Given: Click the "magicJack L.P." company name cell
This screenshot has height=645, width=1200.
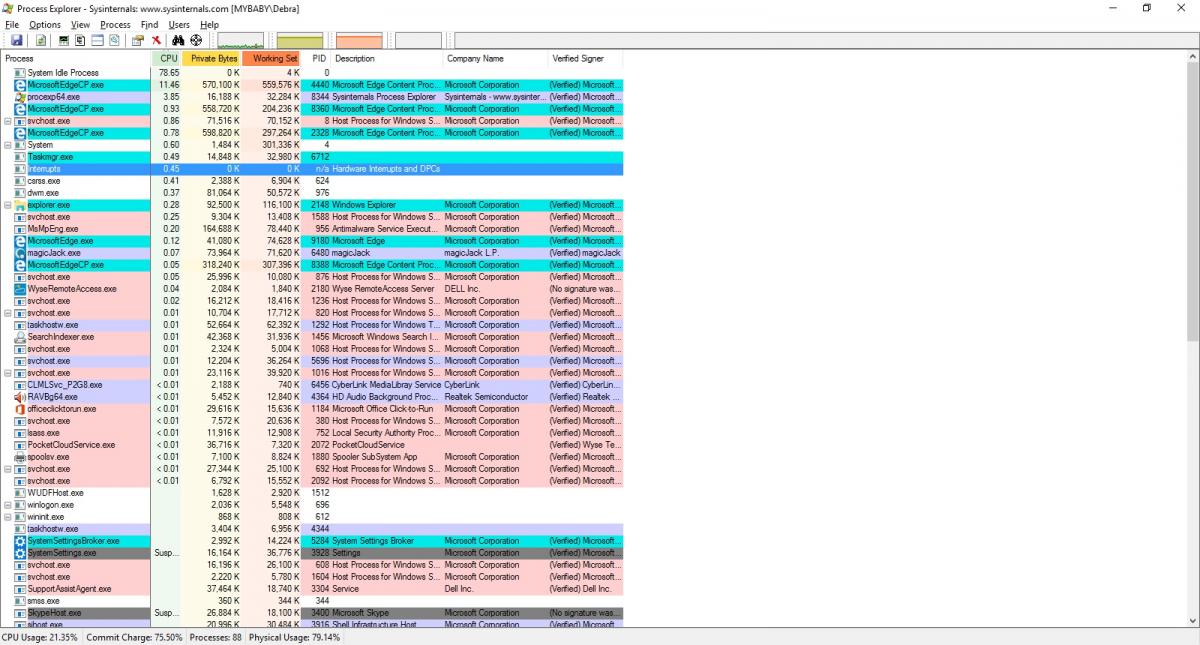Looking at the screenshot, I should click(474, 253).
